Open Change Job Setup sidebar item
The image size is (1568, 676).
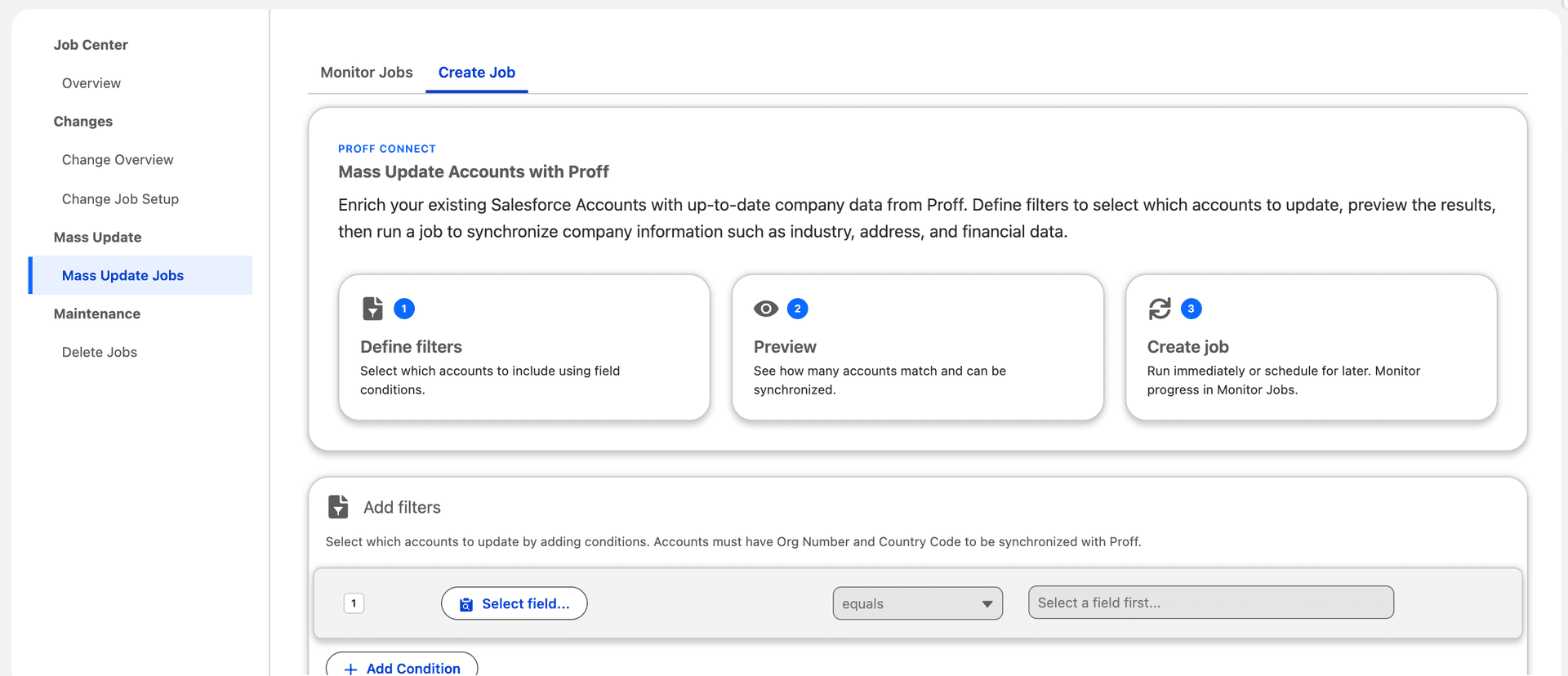point(120,199)
